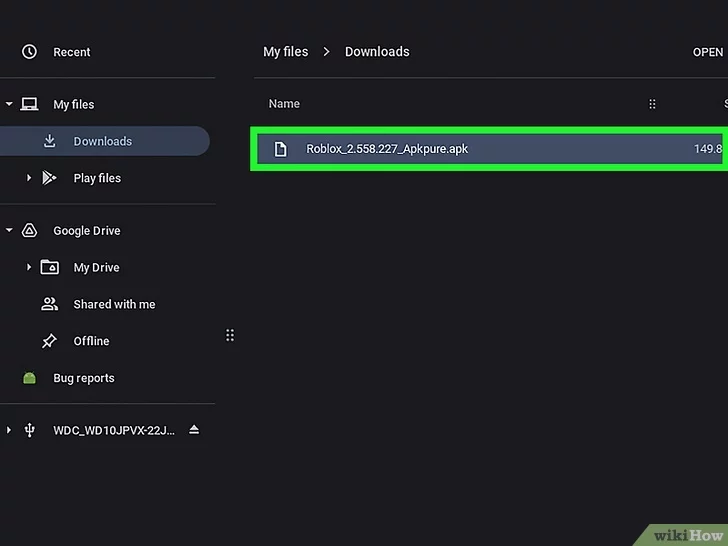The width and height of the screenshot is (728, 546).
Task: Go to My files breadcrumb
Action: click(x=286, y=52)
